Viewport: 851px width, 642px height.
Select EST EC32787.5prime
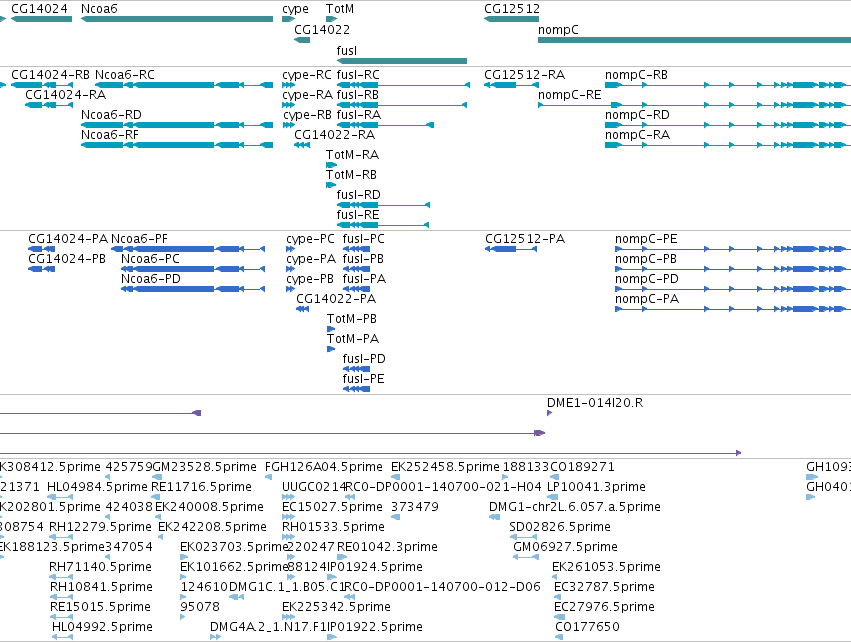point(557,596)
